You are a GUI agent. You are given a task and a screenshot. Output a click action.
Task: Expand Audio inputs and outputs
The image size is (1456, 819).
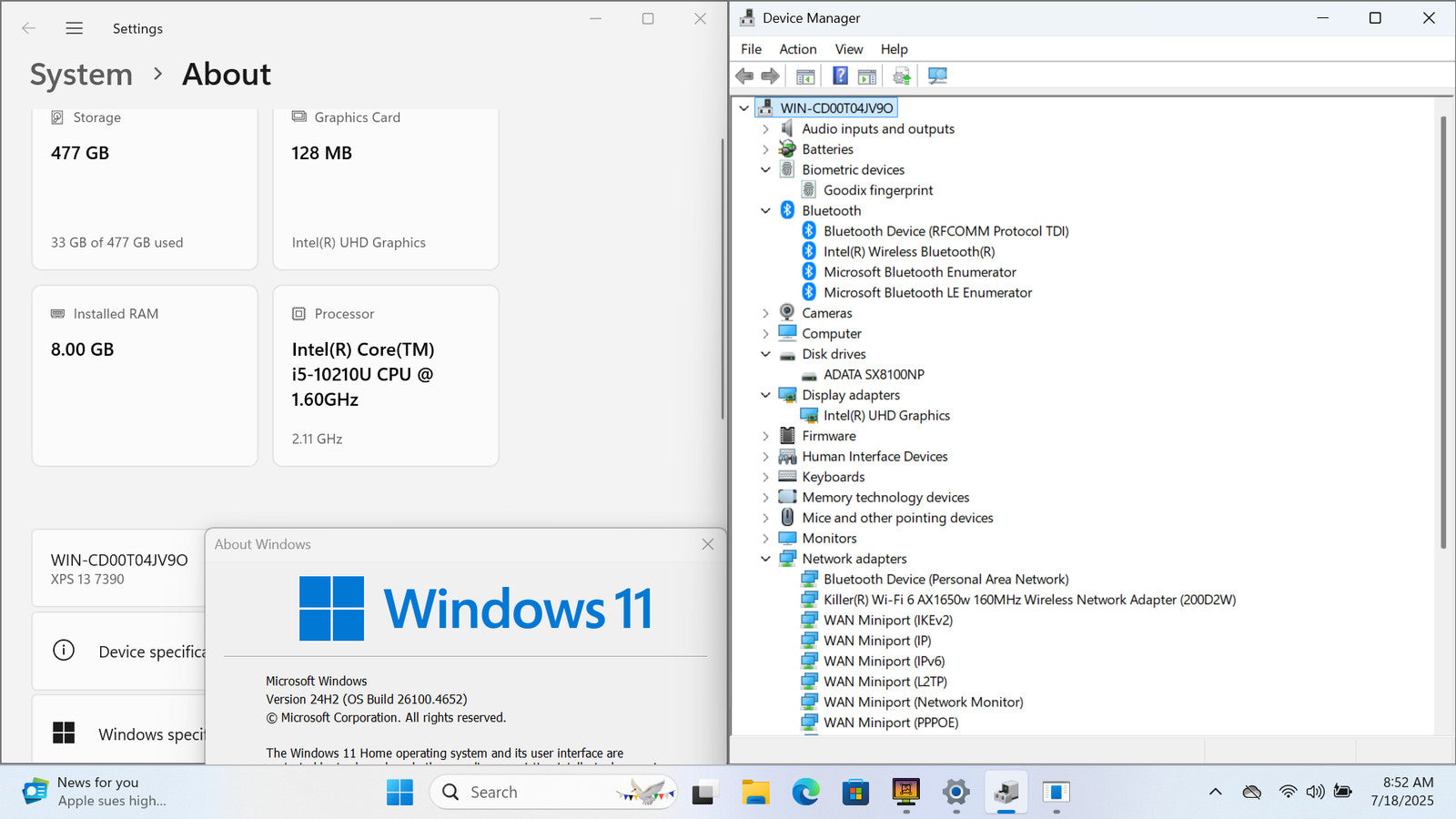(765, 129)
